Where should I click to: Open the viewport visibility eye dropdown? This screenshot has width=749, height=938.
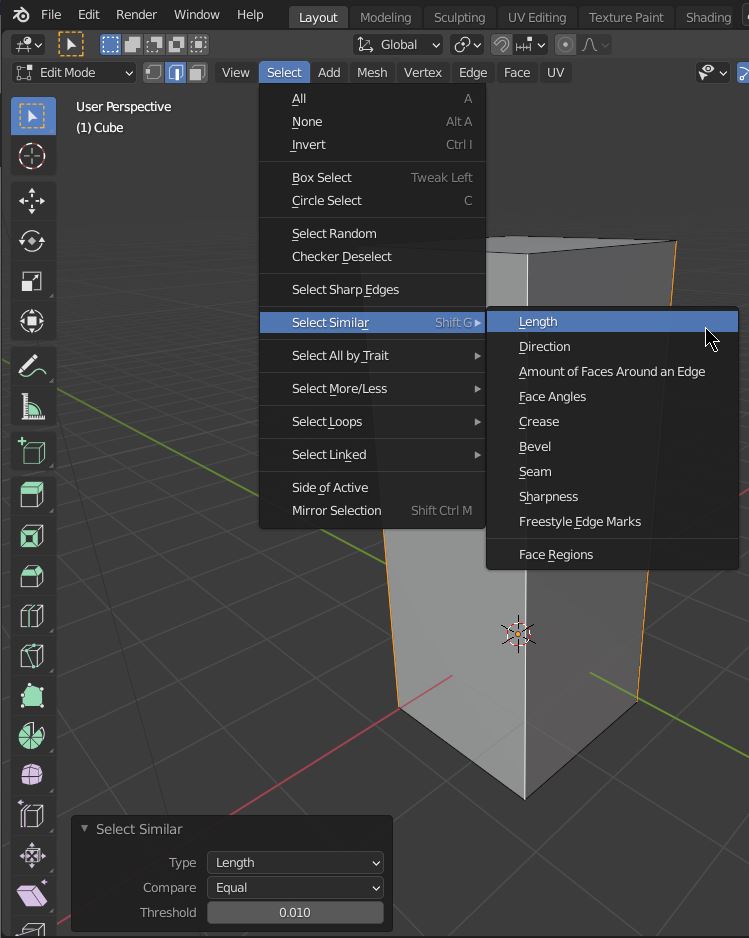click(x=713, y=73)
